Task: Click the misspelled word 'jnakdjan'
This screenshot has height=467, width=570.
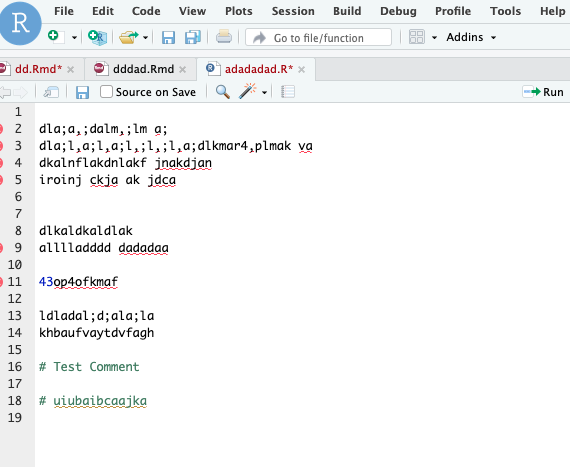Action: coord(183,163)
